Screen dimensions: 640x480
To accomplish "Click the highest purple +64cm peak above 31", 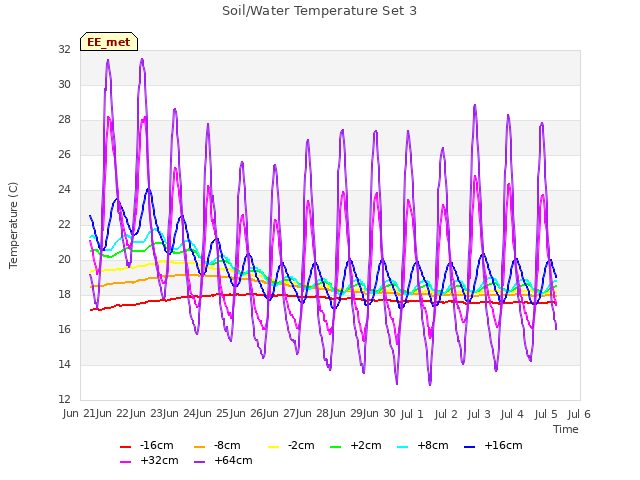I will [142, 59].
